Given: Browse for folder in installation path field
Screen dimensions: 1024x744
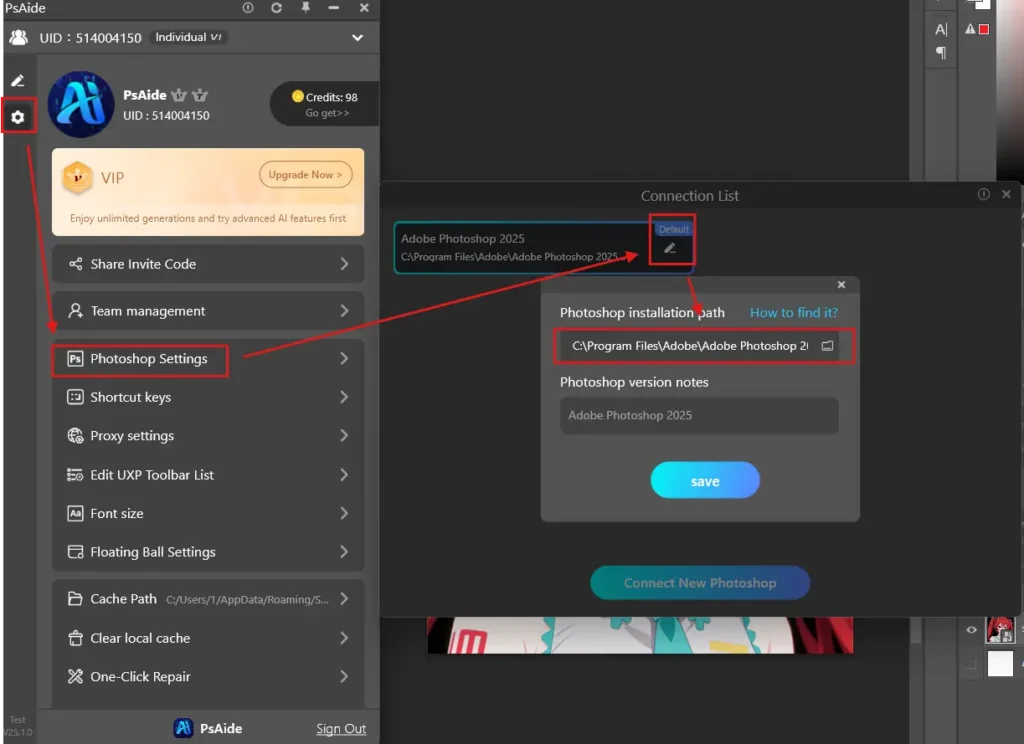Looking at the screenshot, I should click(x=827, y=345).
